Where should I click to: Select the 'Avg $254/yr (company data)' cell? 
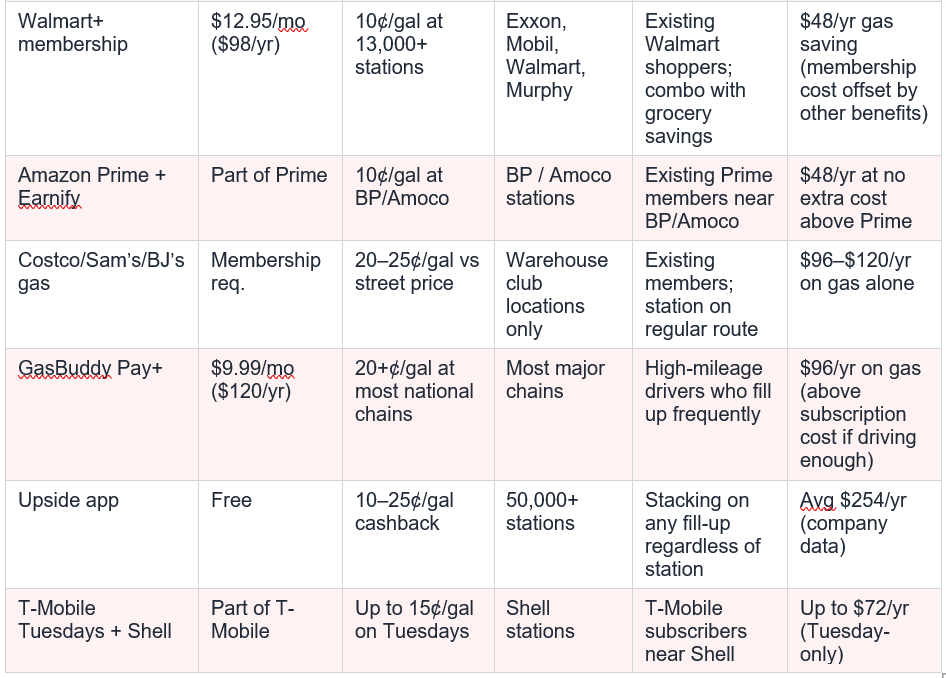864,534
